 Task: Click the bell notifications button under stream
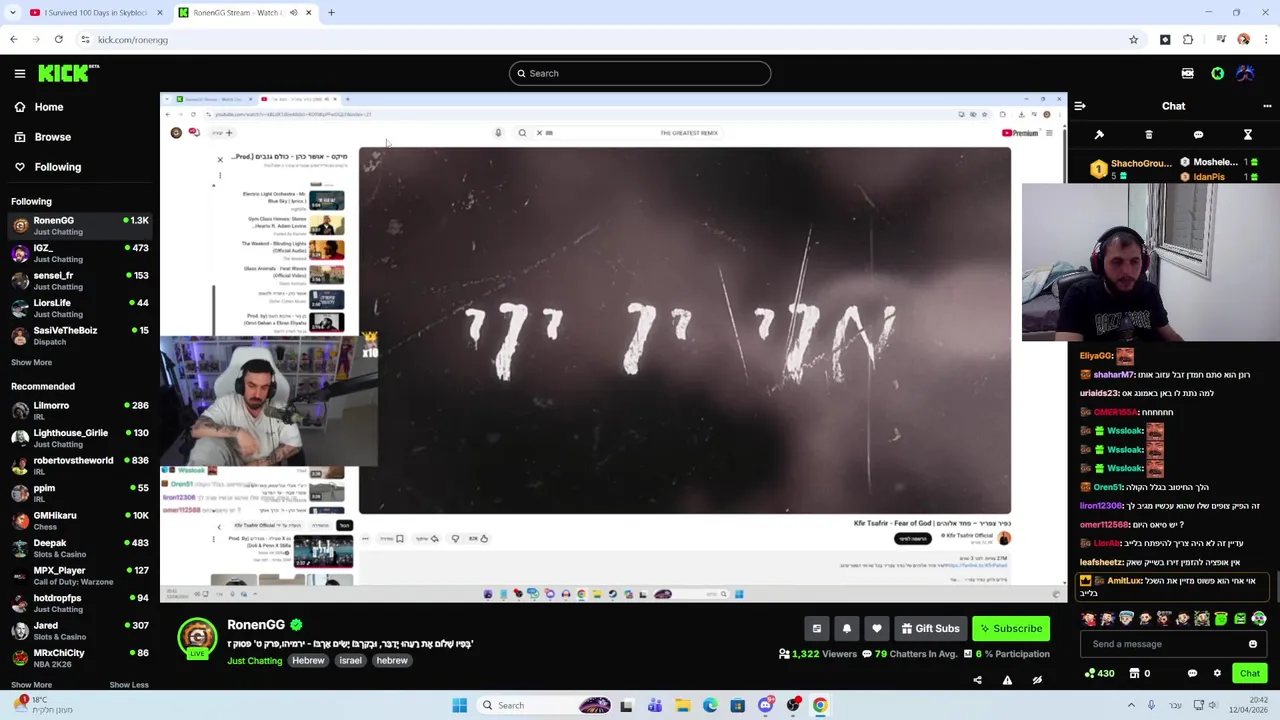tap(847, 628)
